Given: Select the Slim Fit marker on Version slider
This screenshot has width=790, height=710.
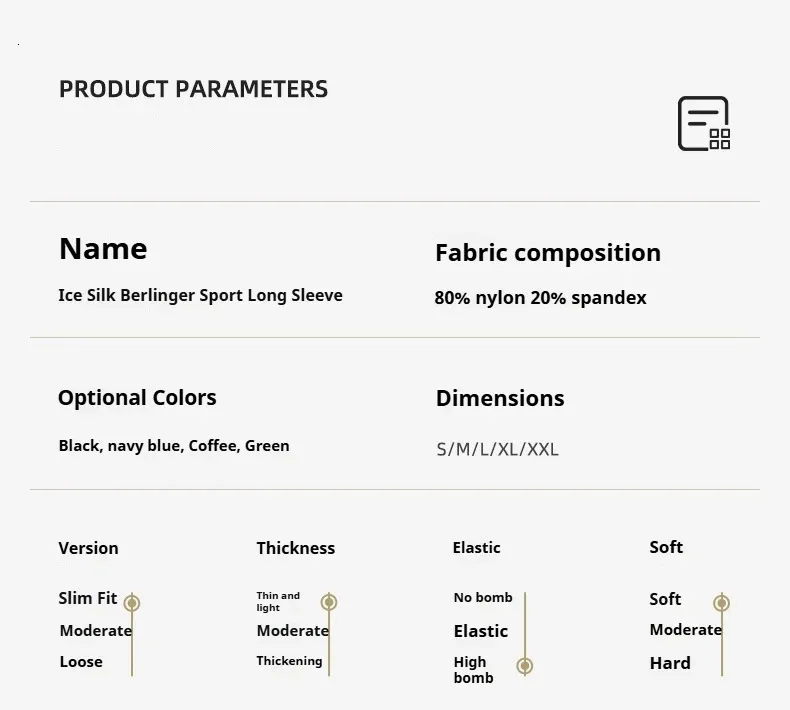Looking at the screenshot, I should point(132,603).
